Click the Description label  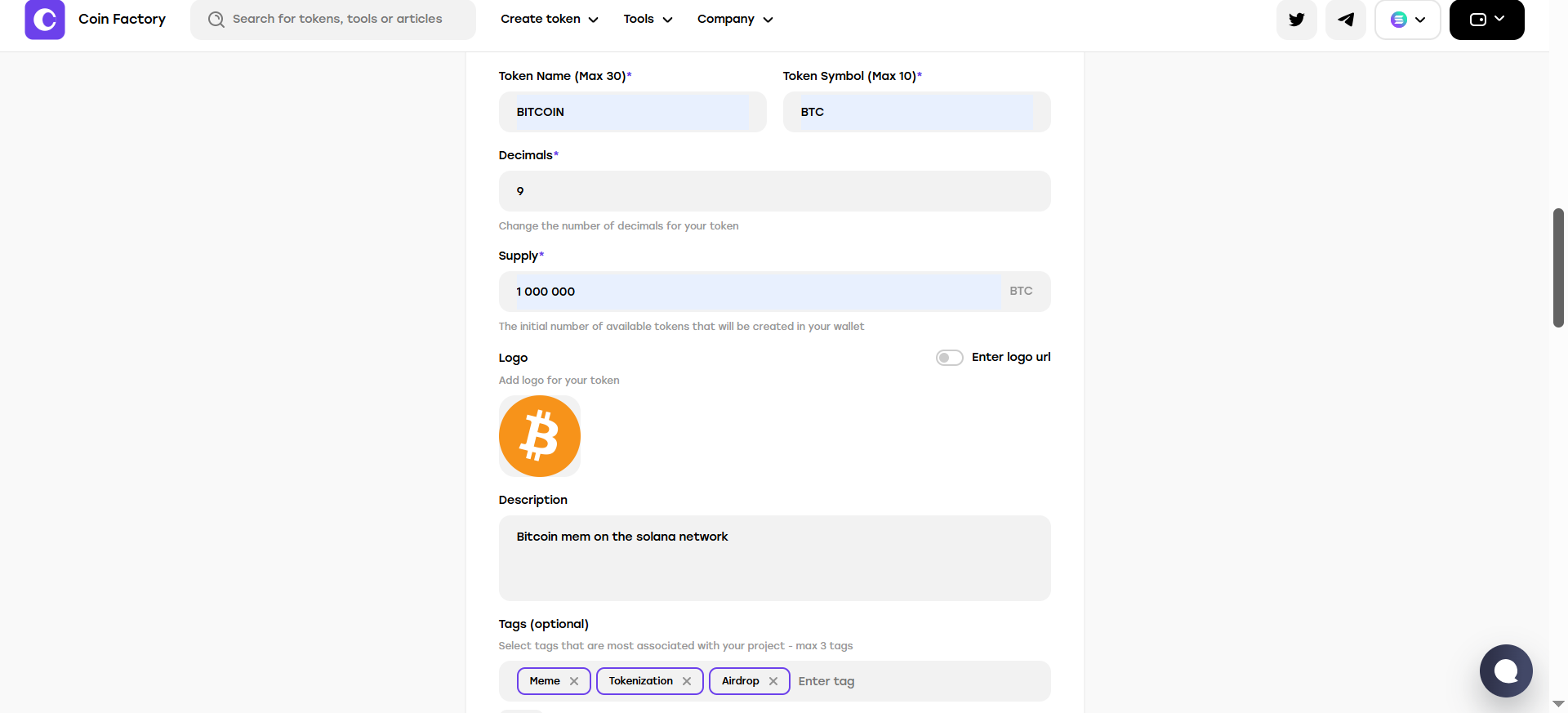(533, 500)
